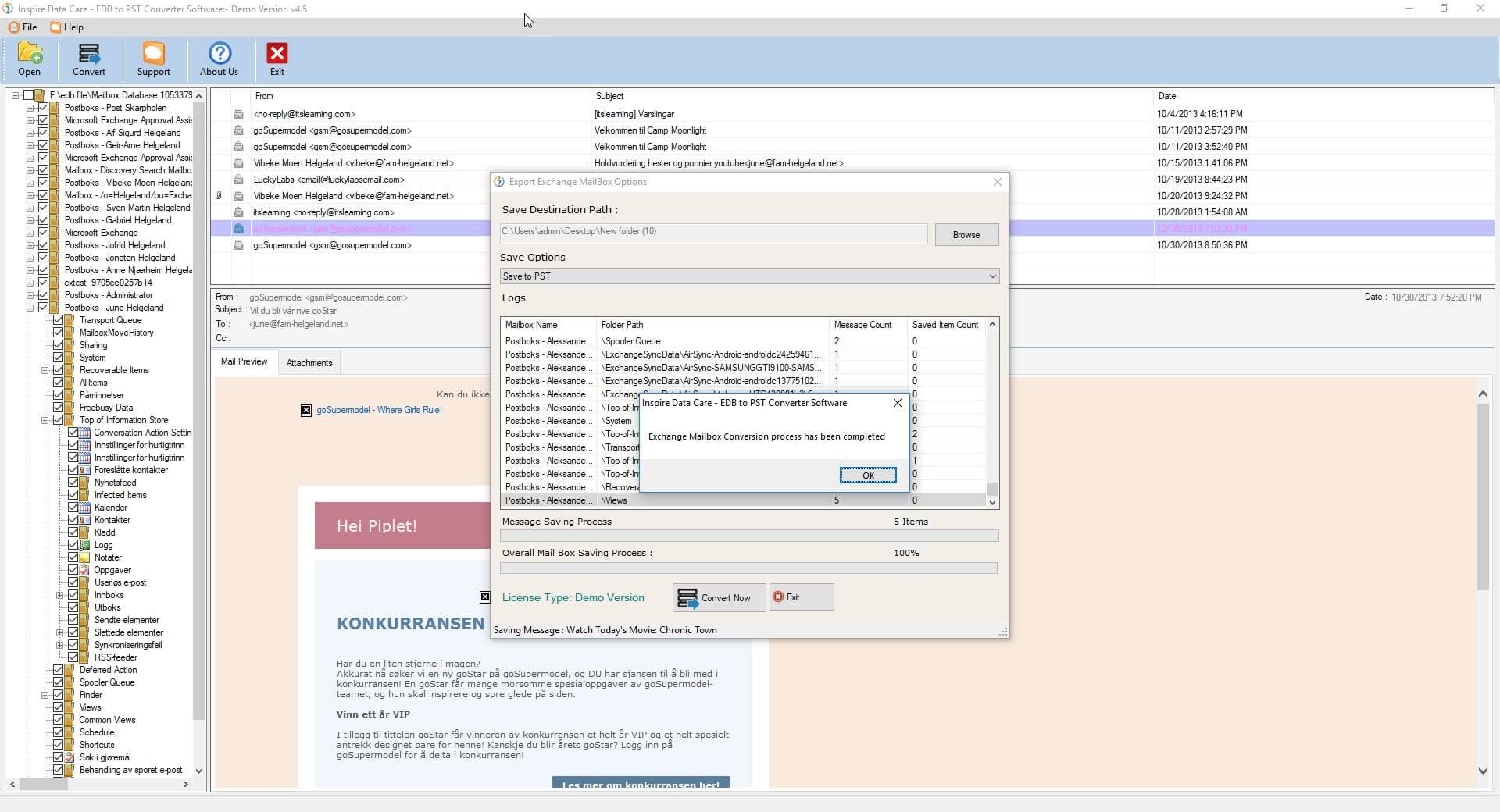Collapse the Postboks - June Helgeland node
This screenshot has width=1500, height=812.
(30, 308)
